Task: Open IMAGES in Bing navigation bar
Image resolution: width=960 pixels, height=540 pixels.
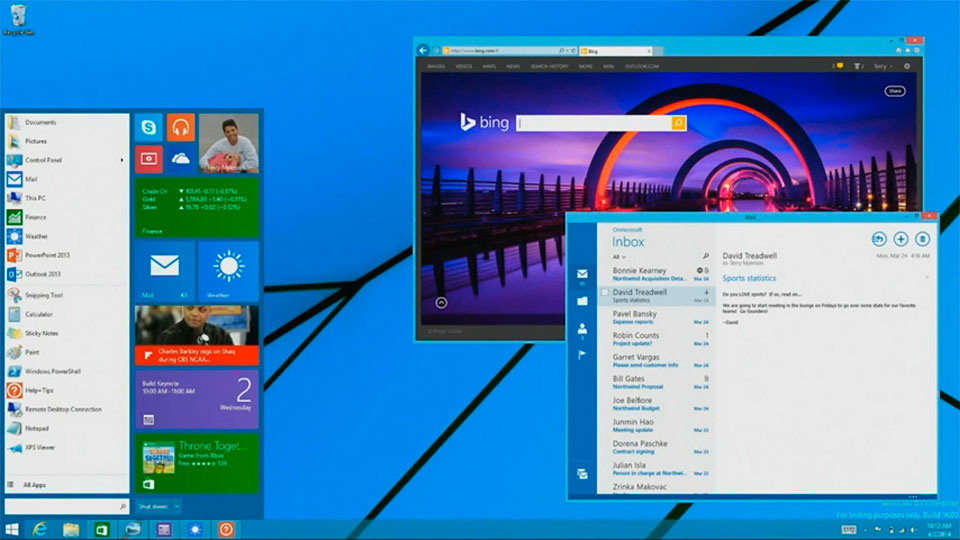Action: 437,66
